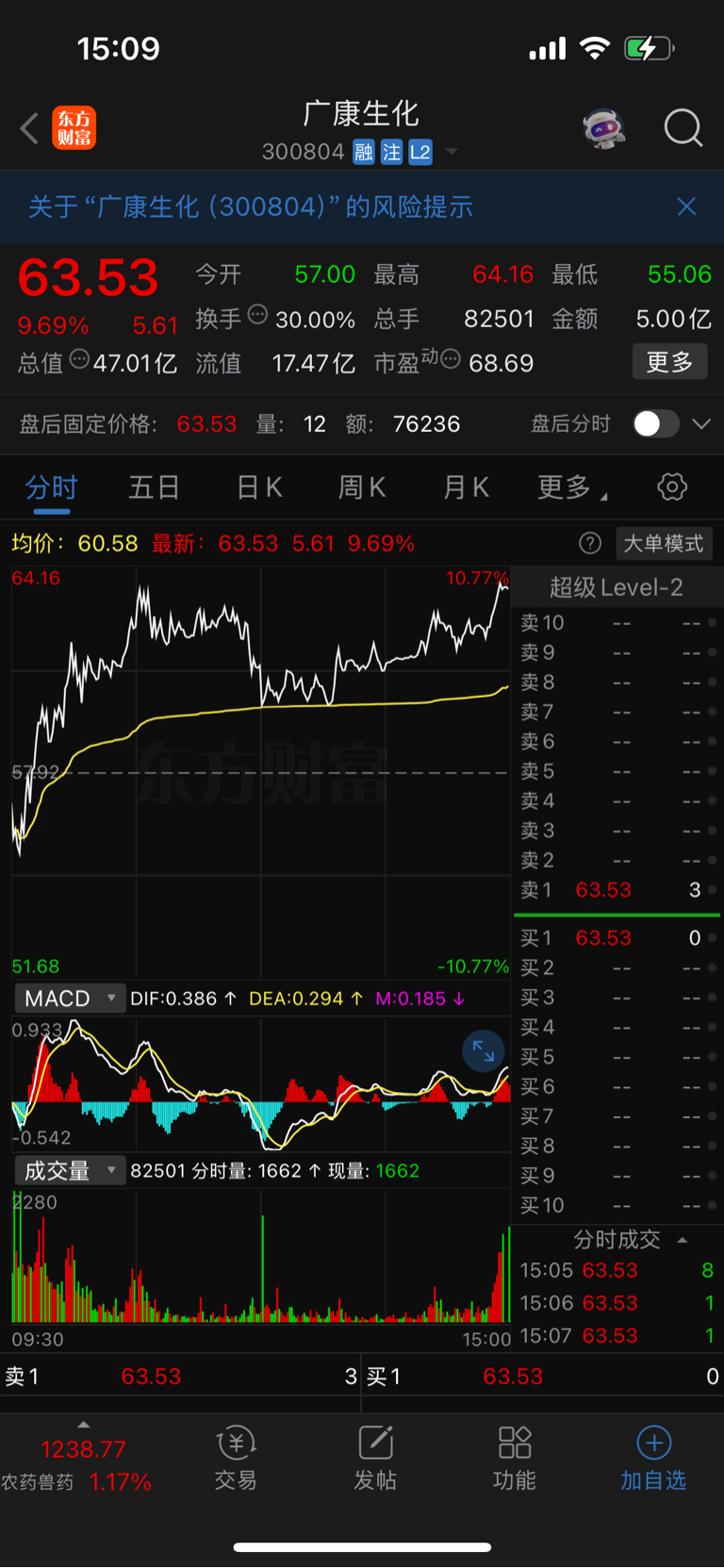The image size is (724, 1568).
Task: Switch to the 周K tab
Action: [x=362, y=487]
